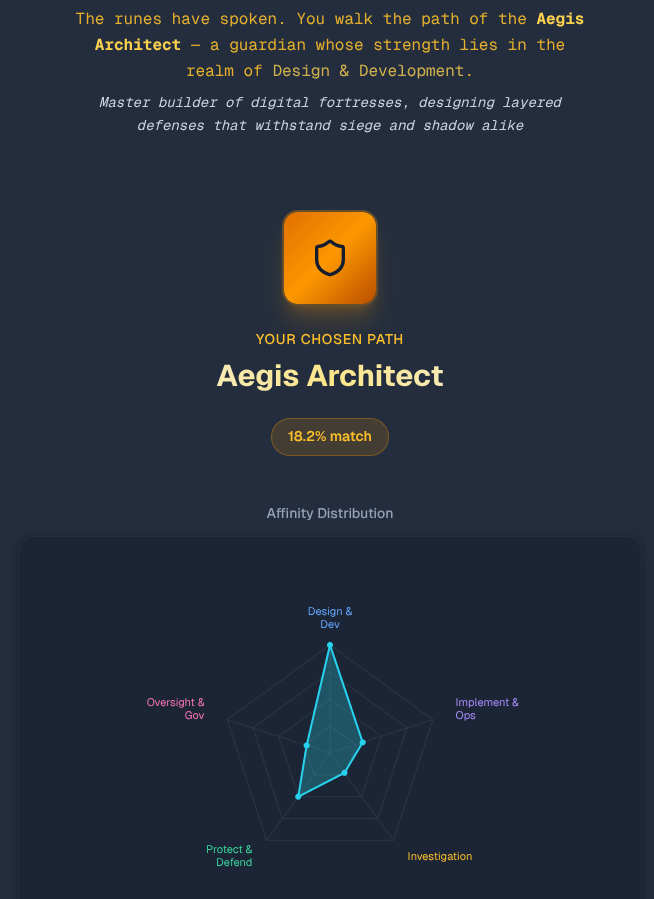Click the Affinity Distribution heading
654x899 pixels.
[x=329, y=513]
